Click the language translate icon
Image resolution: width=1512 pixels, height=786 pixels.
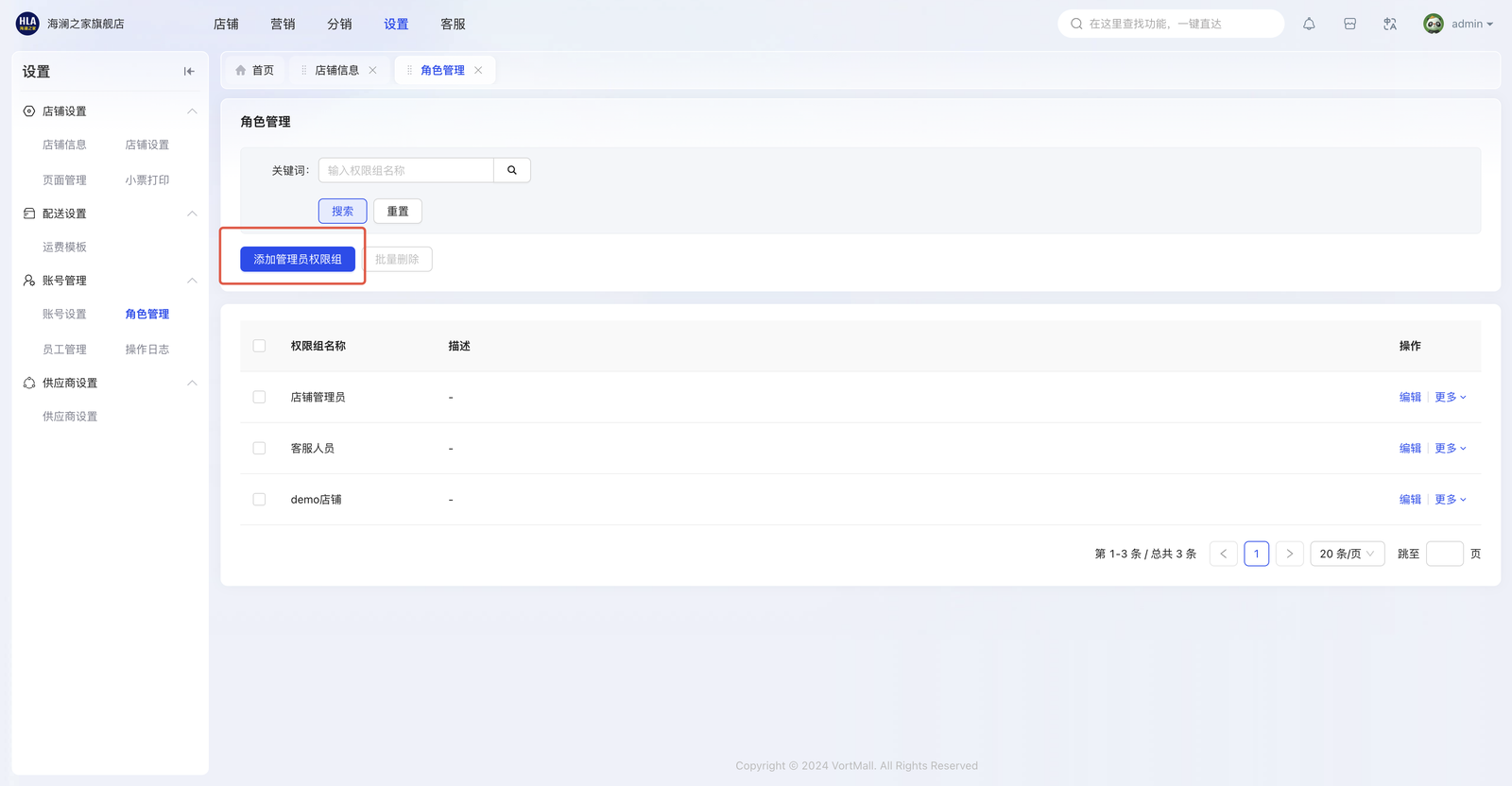tap(1390, 24)
